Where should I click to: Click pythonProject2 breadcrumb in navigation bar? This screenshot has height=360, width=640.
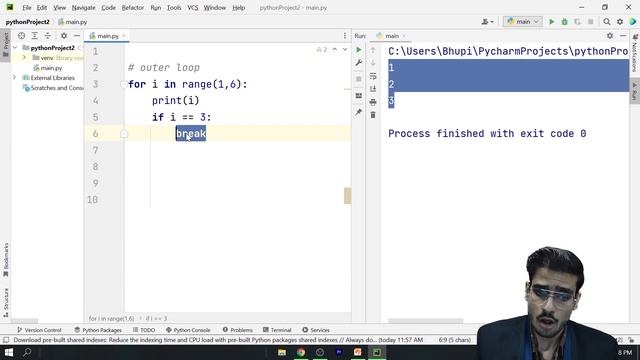(x=27, y=22)
